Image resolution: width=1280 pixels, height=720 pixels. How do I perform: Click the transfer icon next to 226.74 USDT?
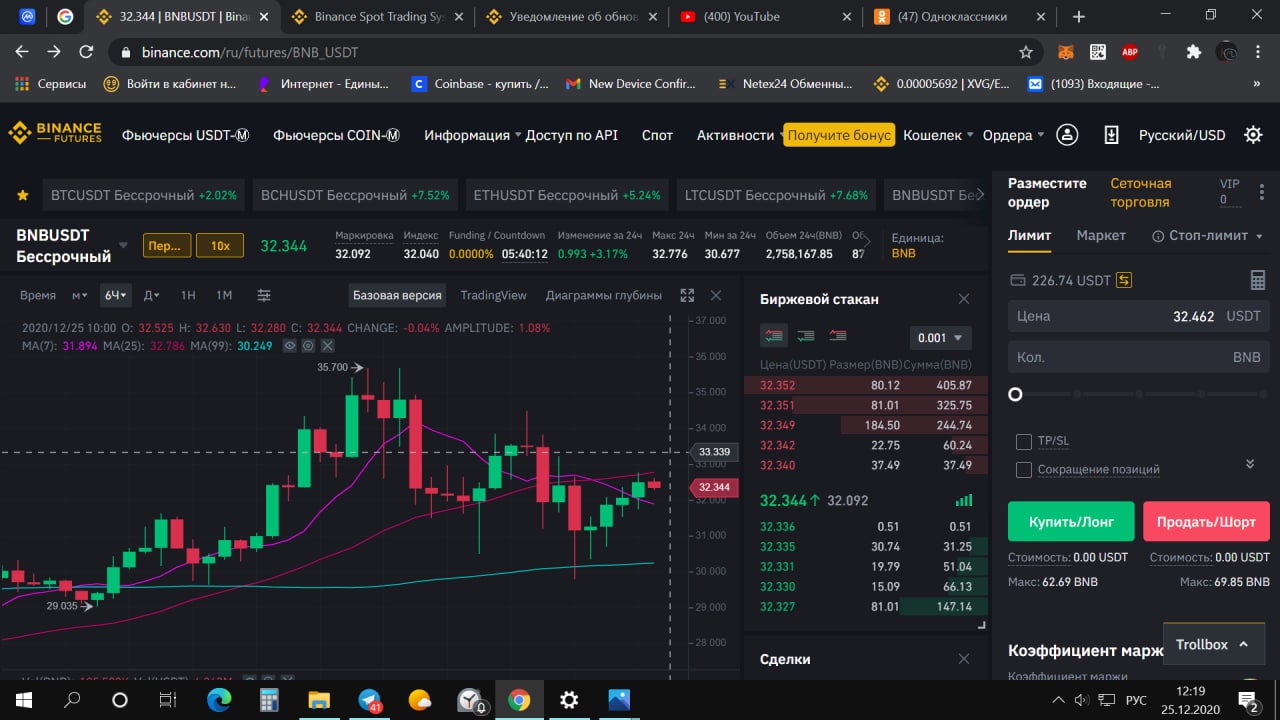pyautogui.click(x=1124, y=280)
